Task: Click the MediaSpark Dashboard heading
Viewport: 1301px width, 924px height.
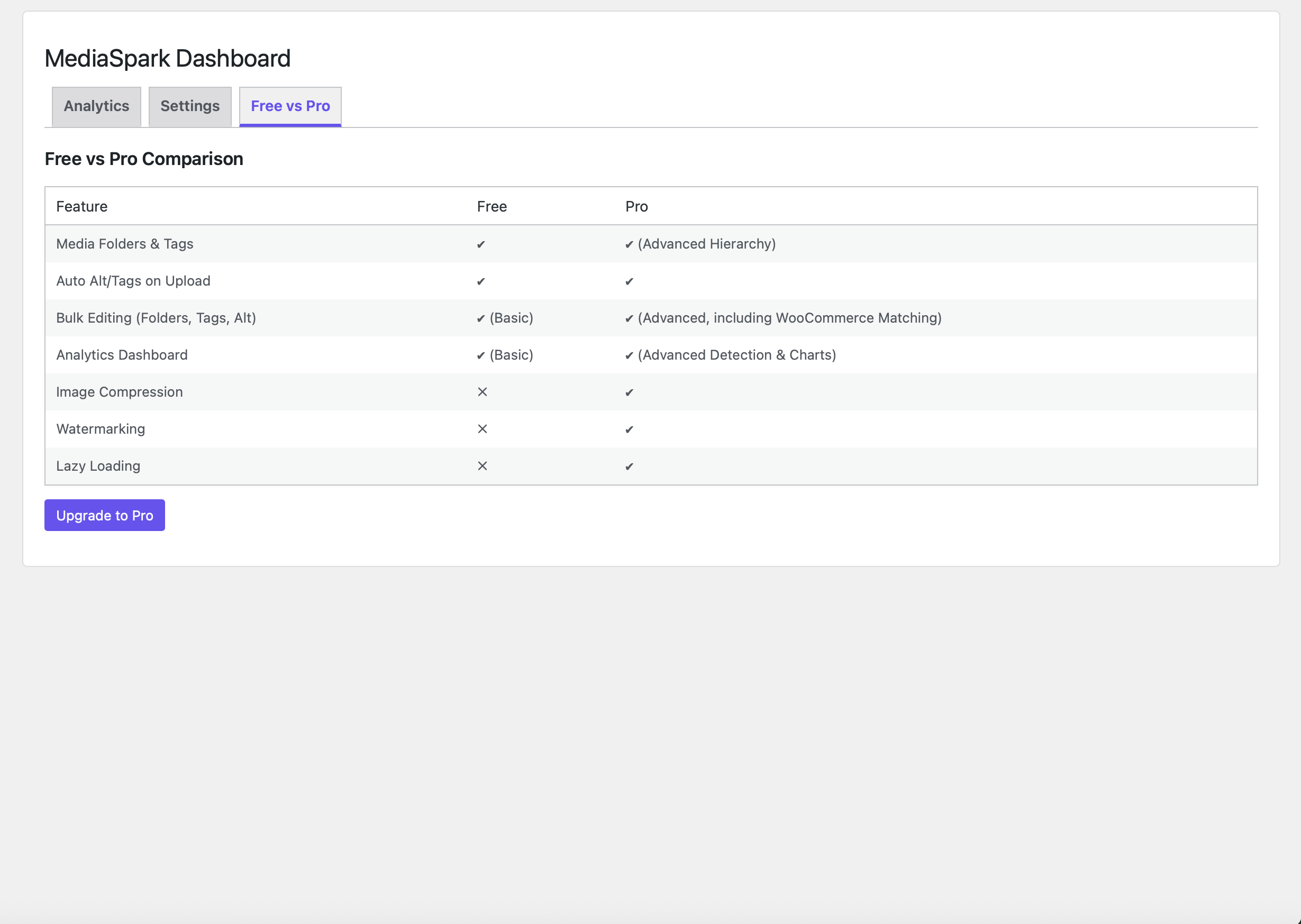Action: [x=167, y=59]
